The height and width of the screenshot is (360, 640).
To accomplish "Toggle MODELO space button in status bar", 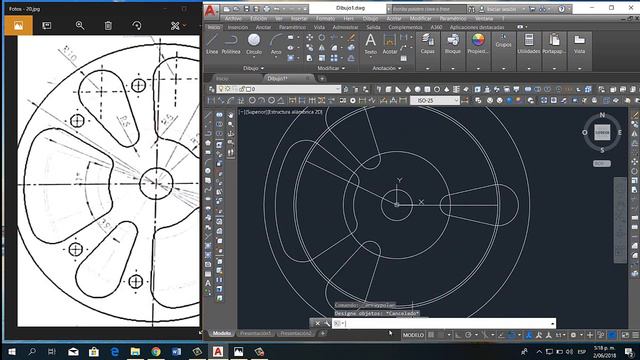I will [x=413, y=335].
